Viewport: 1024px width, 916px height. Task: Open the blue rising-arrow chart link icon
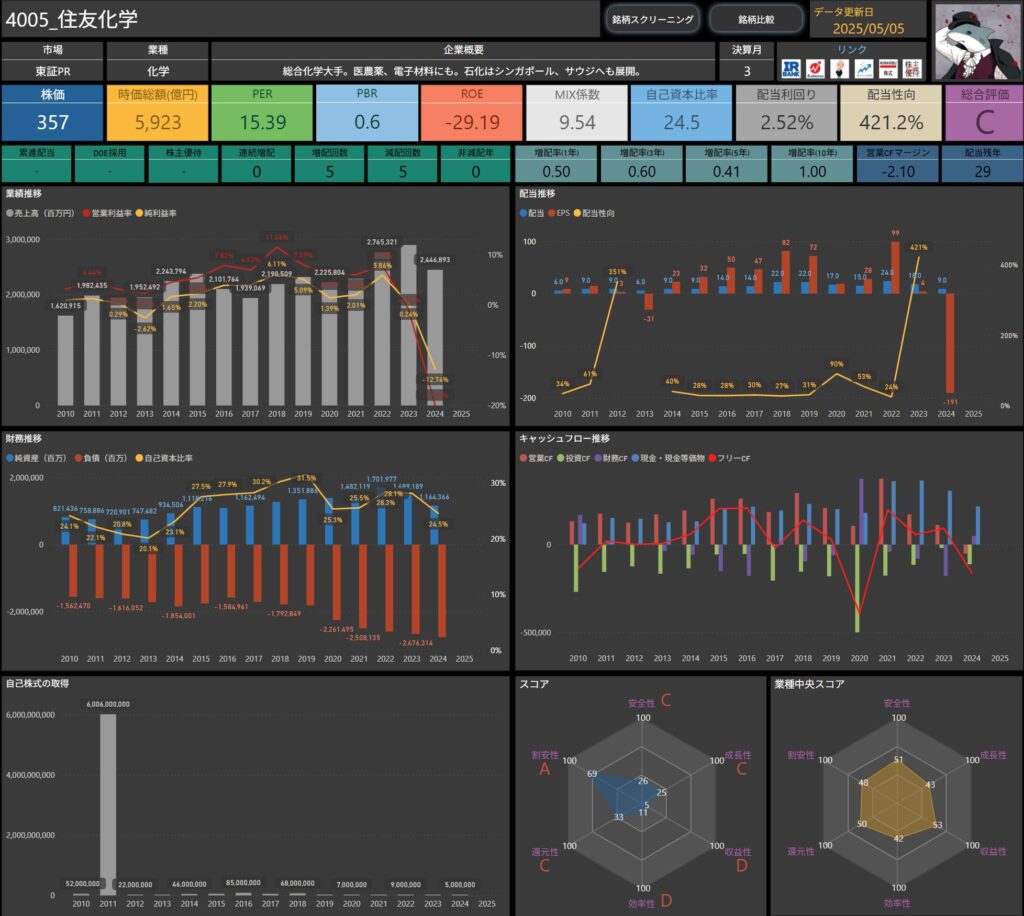coord(863,69)
